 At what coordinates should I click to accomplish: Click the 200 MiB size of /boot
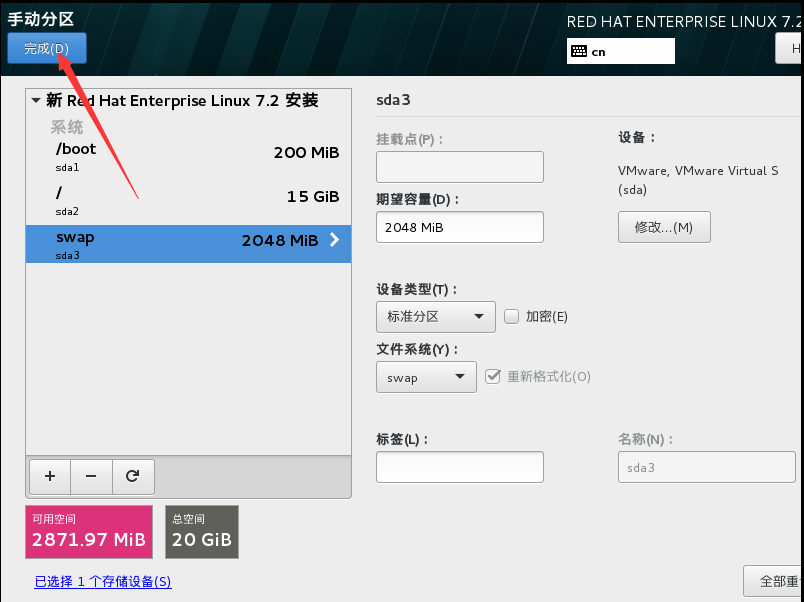pyautogui.click(x=306, y=152)
